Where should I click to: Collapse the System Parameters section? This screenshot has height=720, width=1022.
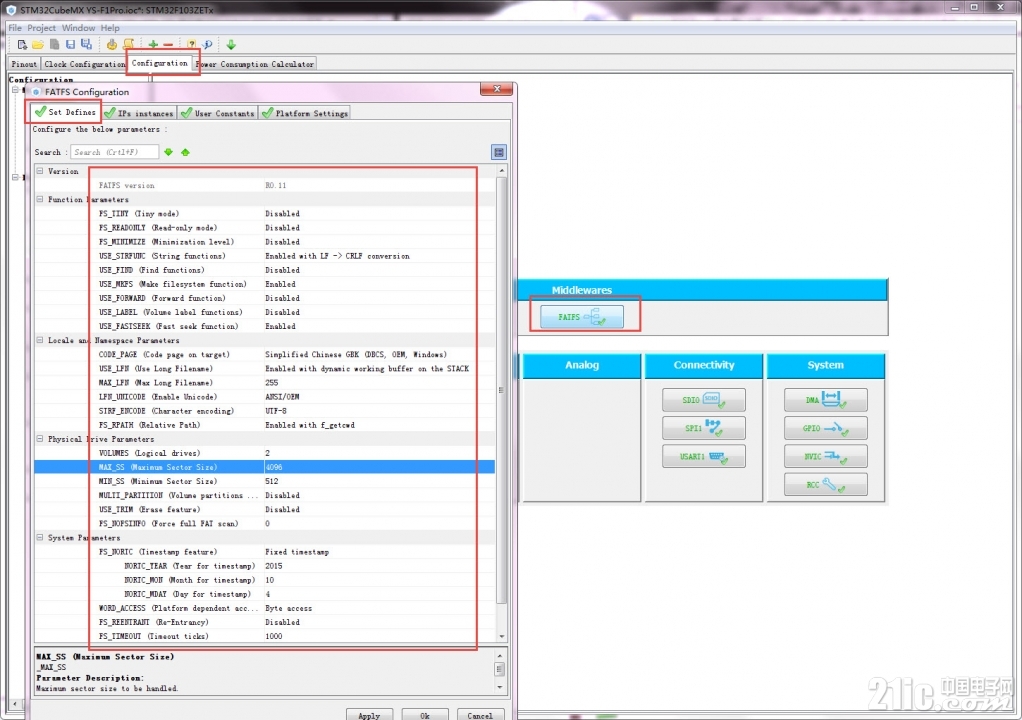pyautogui.click(x=40, y=538)
